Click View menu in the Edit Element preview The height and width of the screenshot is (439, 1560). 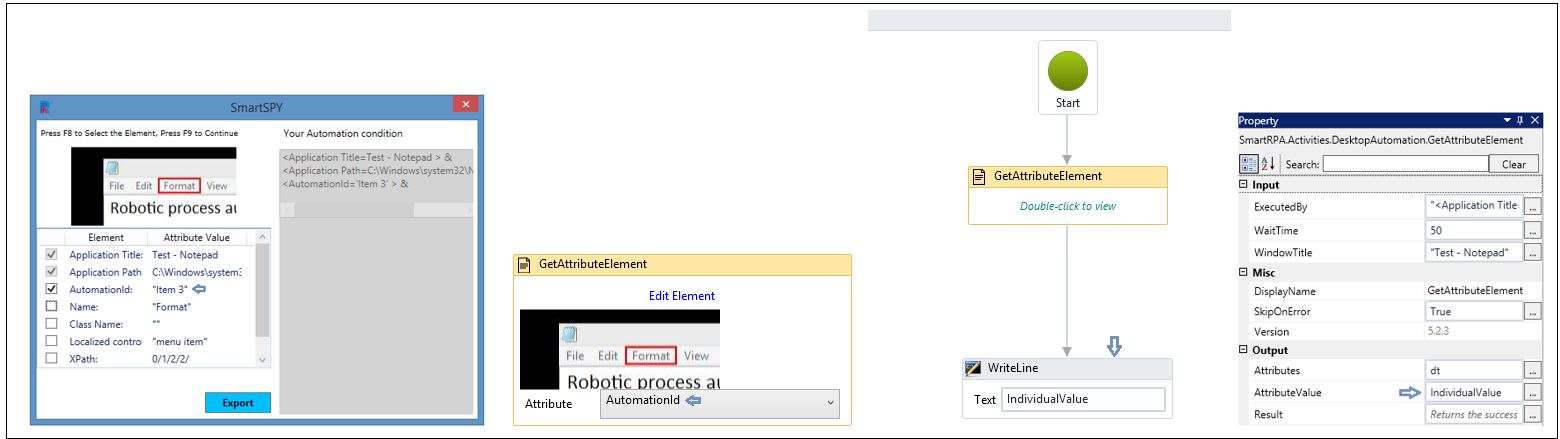(x=696, y=356)
